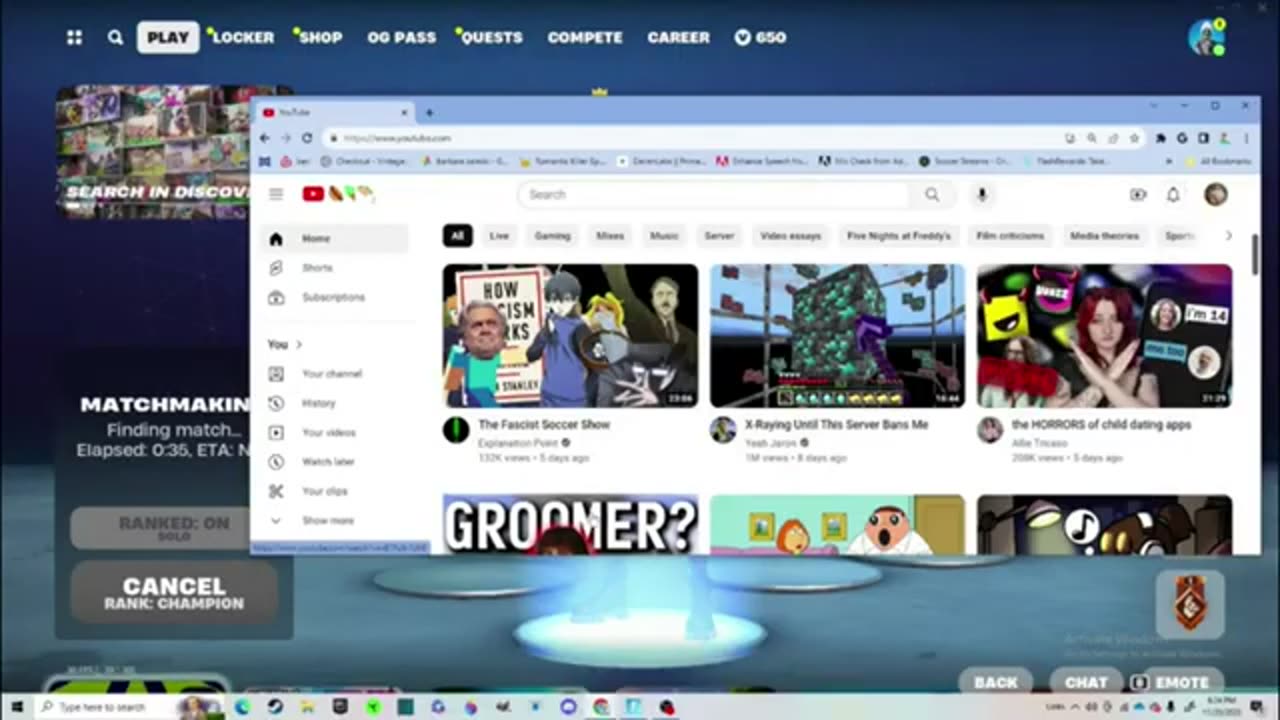Reload the page in Chrome
1280x720 pixels.
click(307, 138)
